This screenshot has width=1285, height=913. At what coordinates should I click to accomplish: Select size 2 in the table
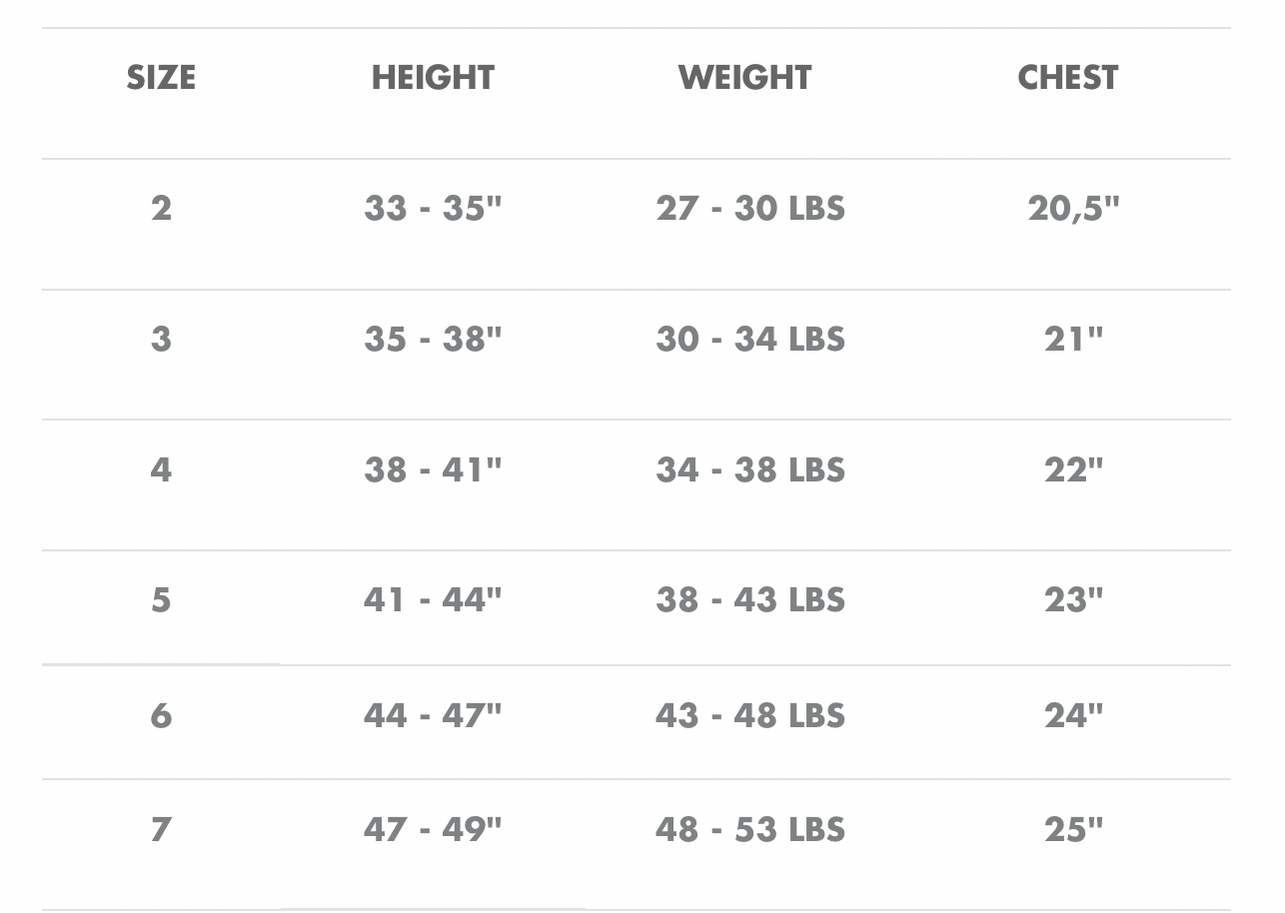click(x=161, y=208)
